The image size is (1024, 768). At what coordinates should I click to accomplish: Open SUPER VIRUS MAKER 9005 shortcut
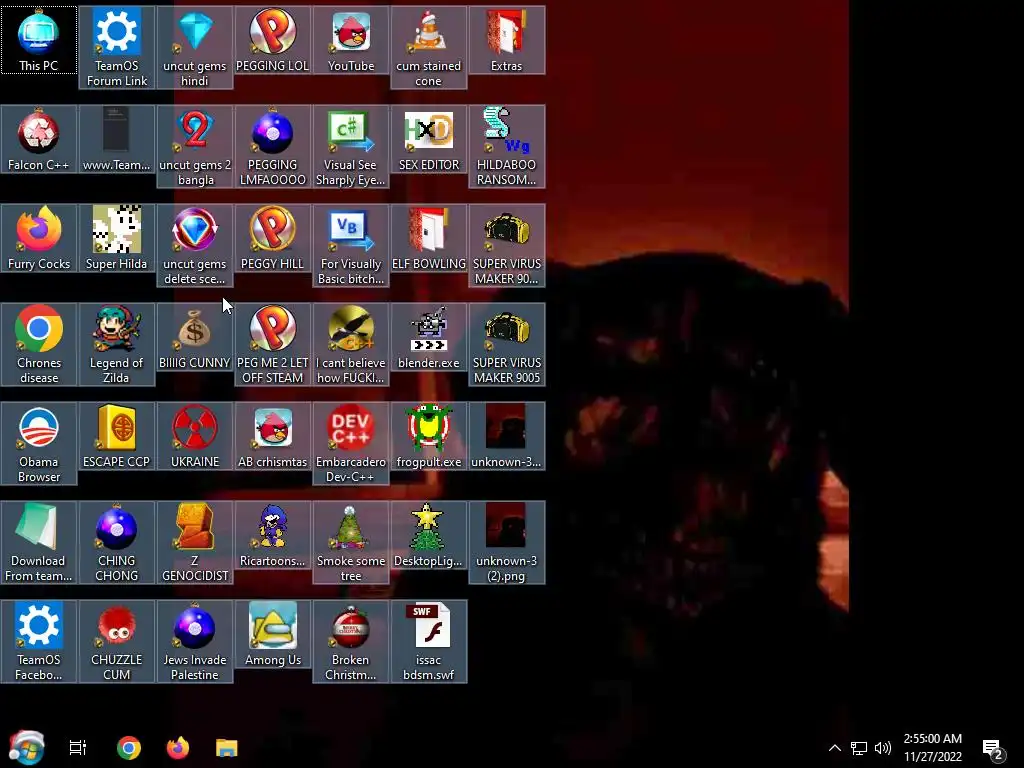pyautogui.click(x=507, y=345)
